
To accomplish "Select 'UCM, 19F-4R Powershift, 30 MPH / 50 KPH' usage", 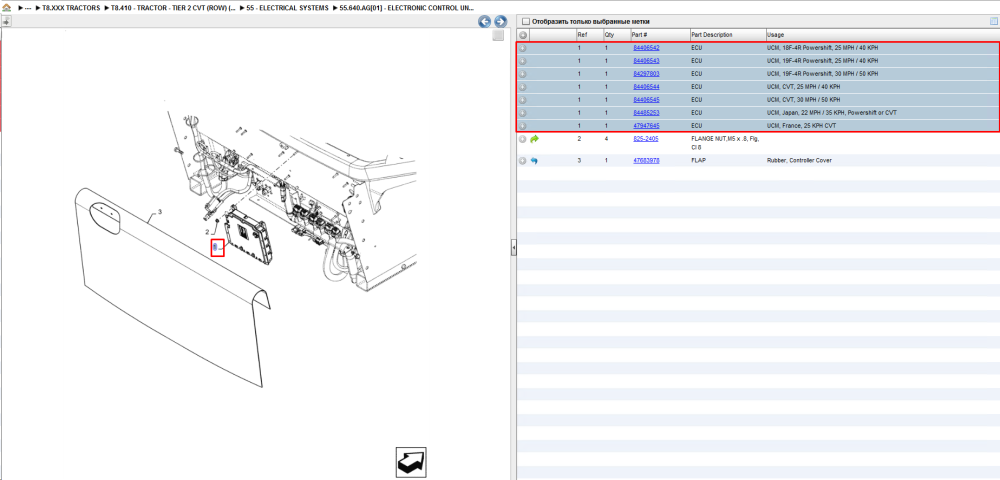I will point(822,74).
